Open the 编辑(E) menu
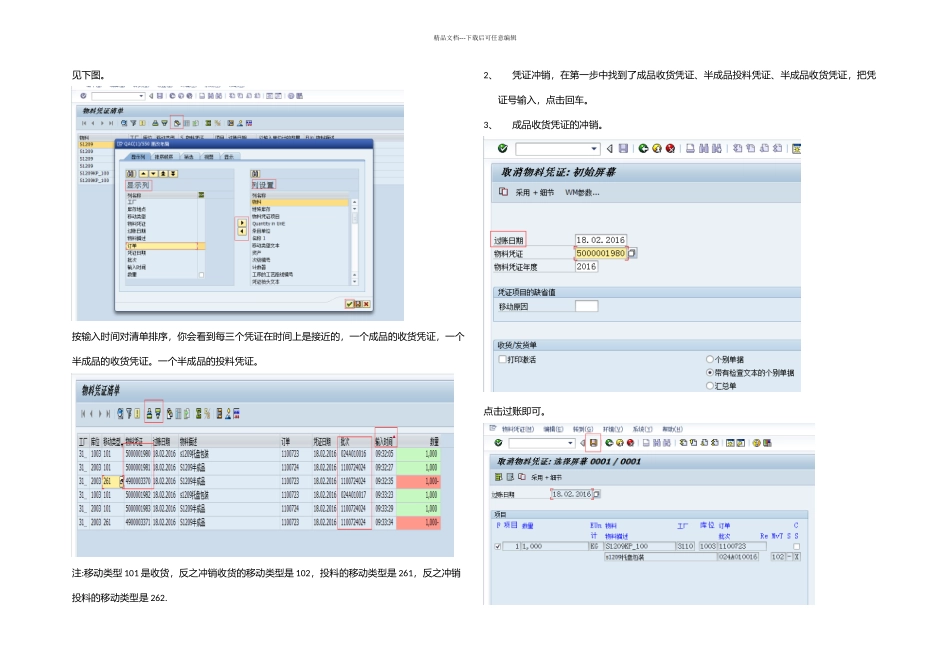 pyautogui.click(x=553, y=429)
